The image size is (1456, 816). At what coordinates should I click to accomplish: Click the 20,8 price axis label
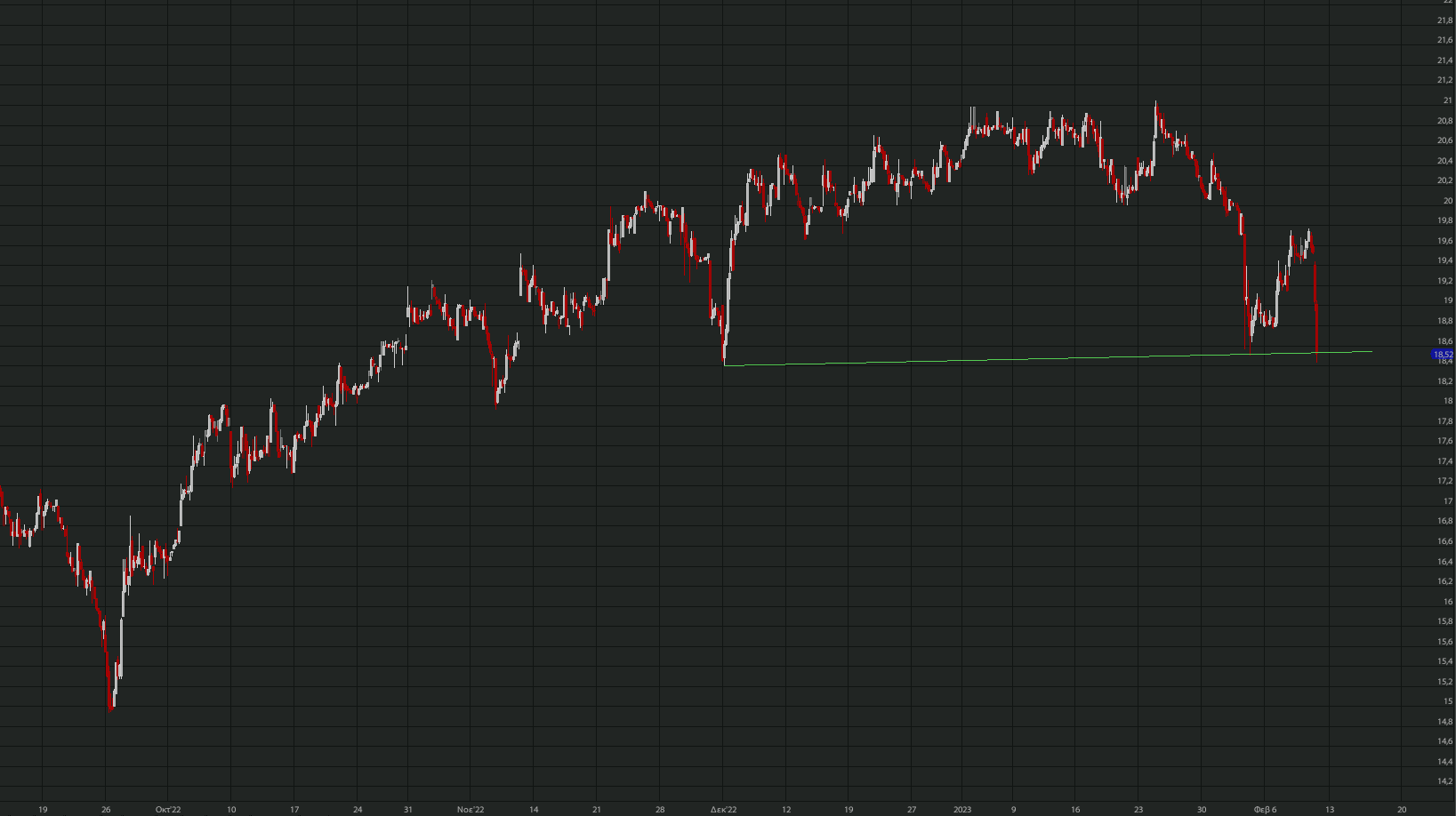coord(1445,121)
